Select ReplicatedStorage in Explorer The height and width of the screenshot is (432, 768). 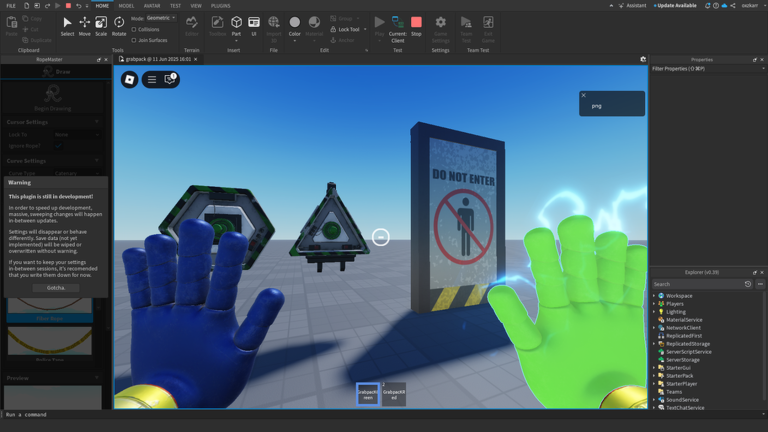tap(688, 344)
